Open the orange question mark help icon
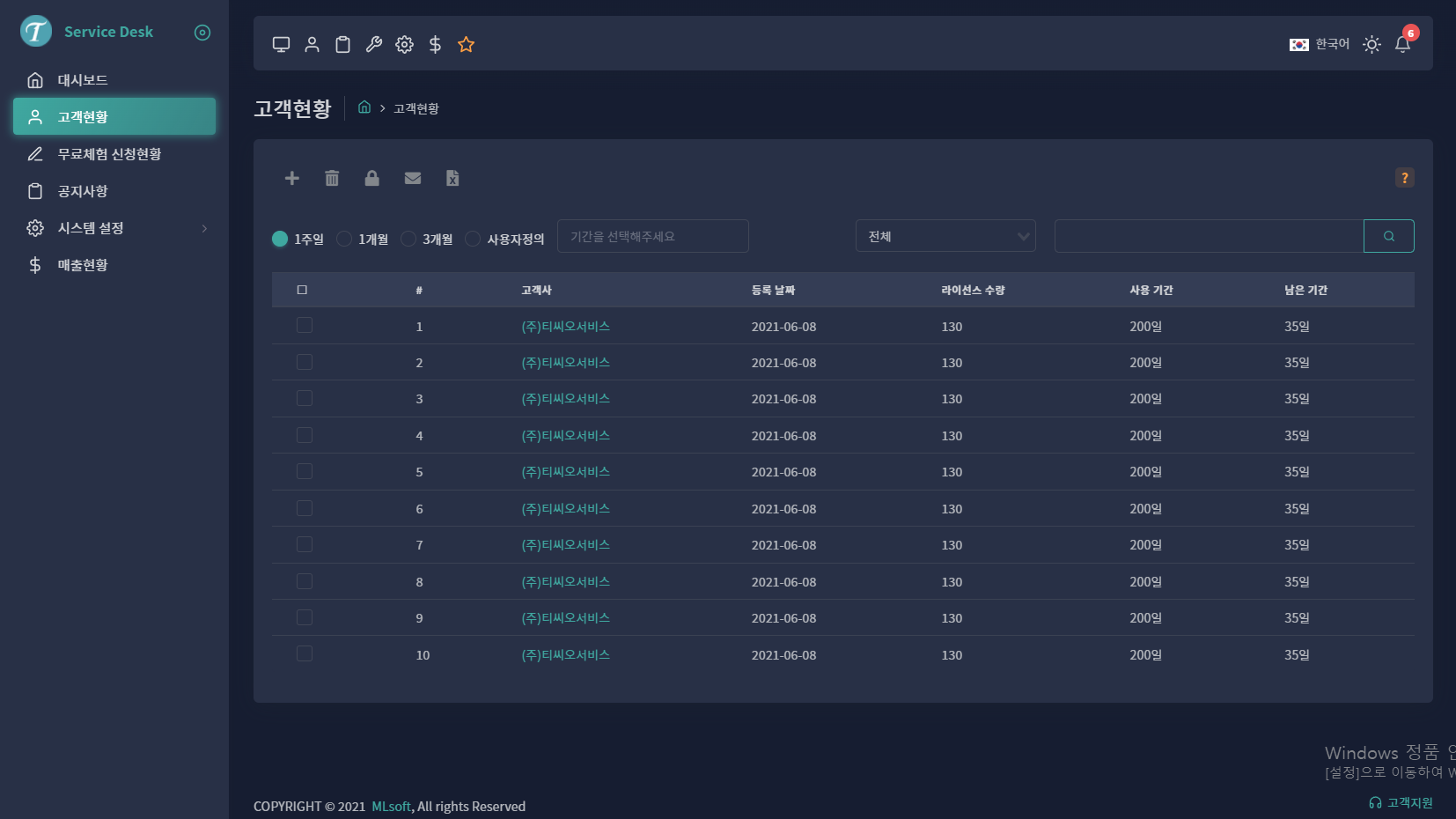The width and height of the screenshot is (1456, 819). click(x=1405, y=178)
